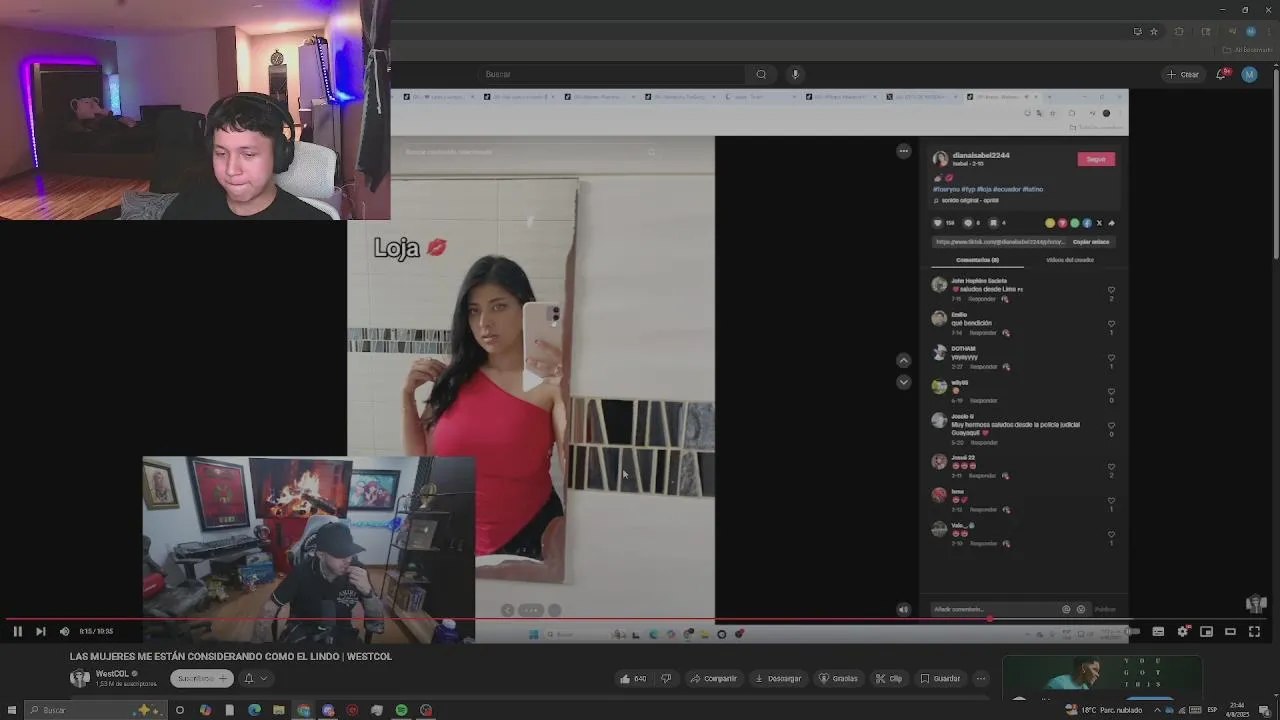Viewport: 1280px width, 720px height.
Task: Dislike the video
Action: [x=666, y=678]
